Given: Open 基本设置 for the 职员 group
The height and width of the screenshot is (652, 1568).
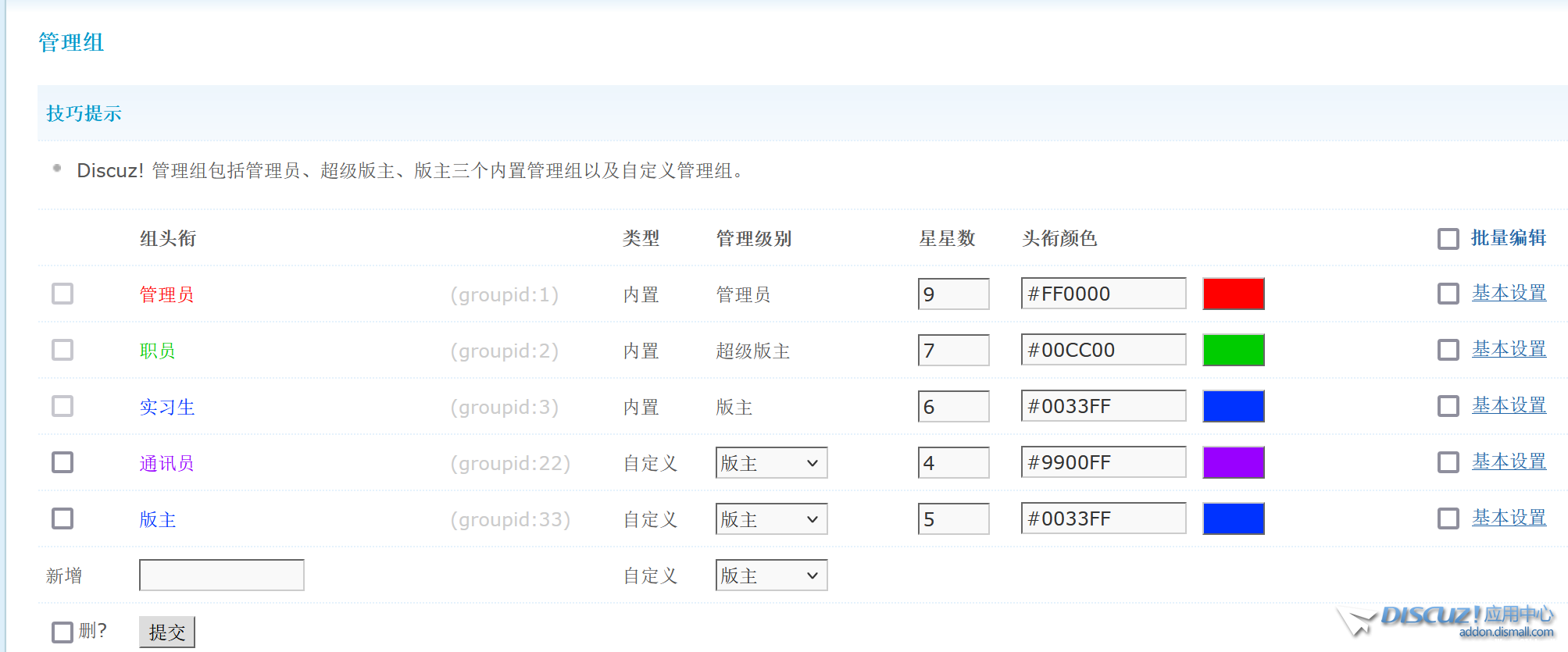Looking at the screenshot, I should [x=1509, y=349].
